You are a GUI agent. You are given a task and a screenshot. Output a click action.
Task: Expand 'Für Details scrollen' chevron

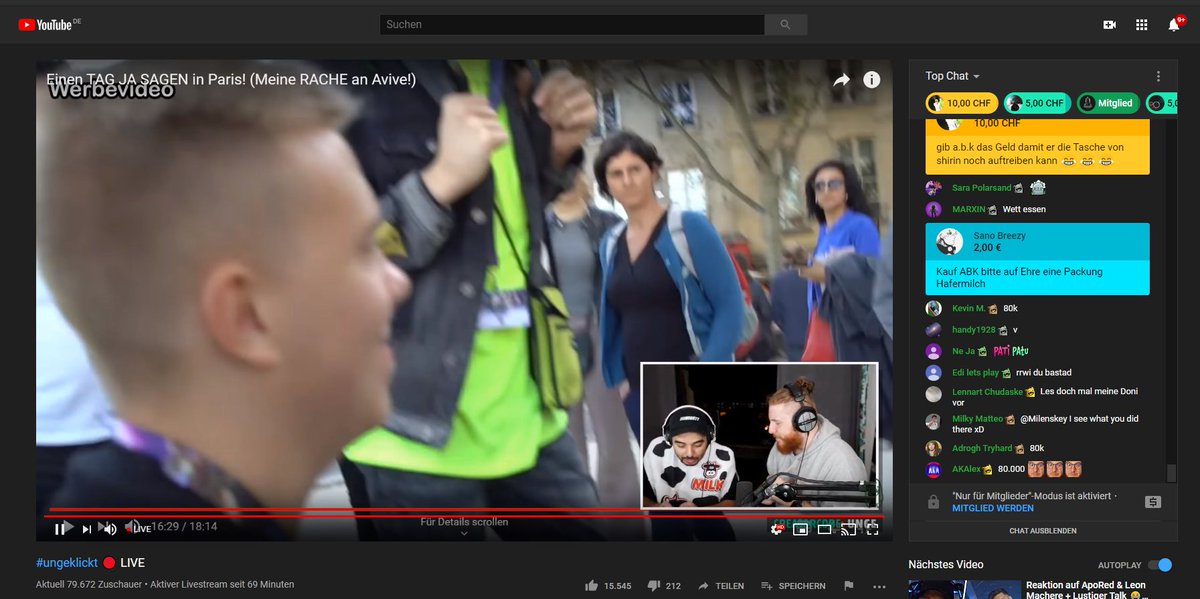pyautogui.click(x=464, y=532)
